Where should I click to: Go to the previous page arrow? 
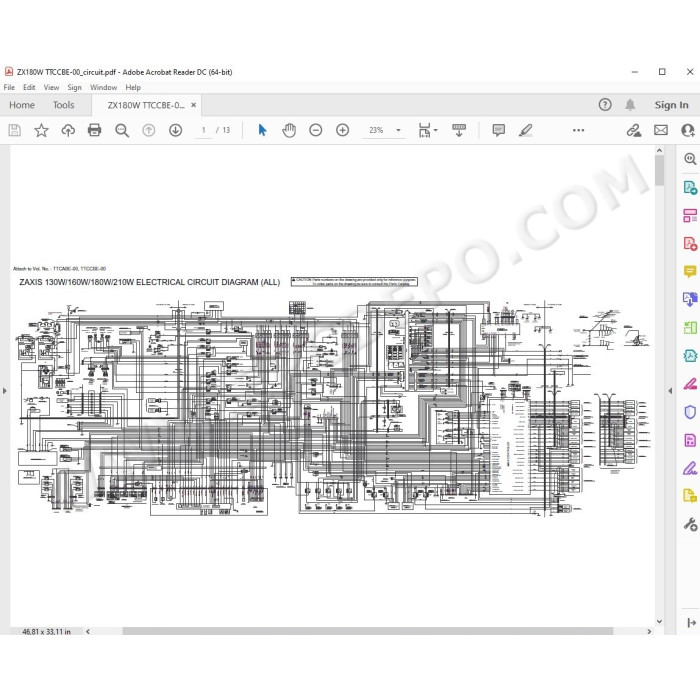pos(149,130)
